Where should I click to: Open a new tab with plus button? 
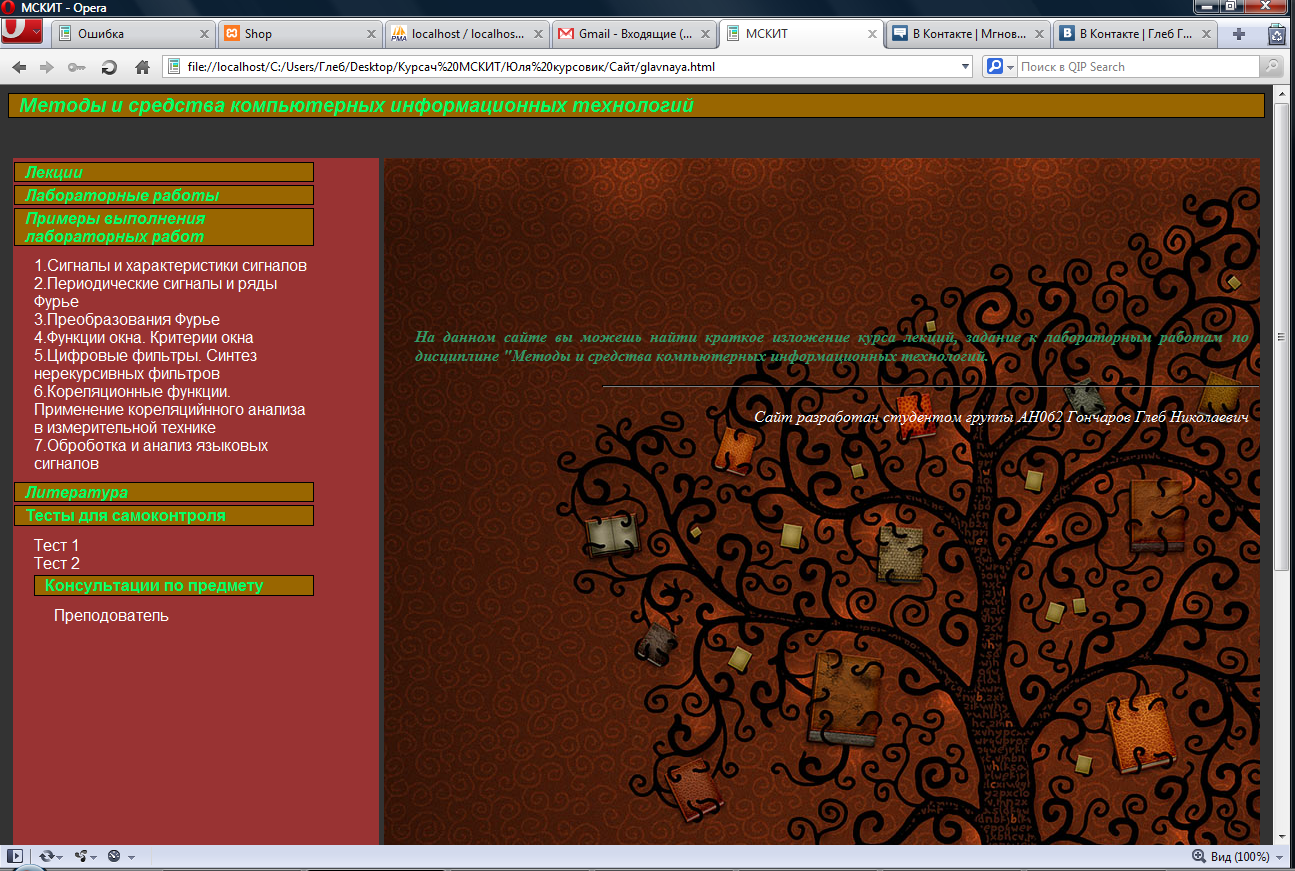1239,33
